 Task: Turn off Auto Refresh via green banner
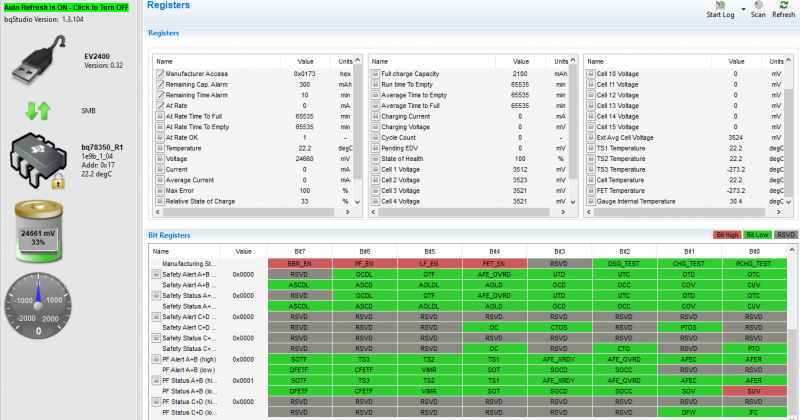pyautogui.click(x=66, y=6)
